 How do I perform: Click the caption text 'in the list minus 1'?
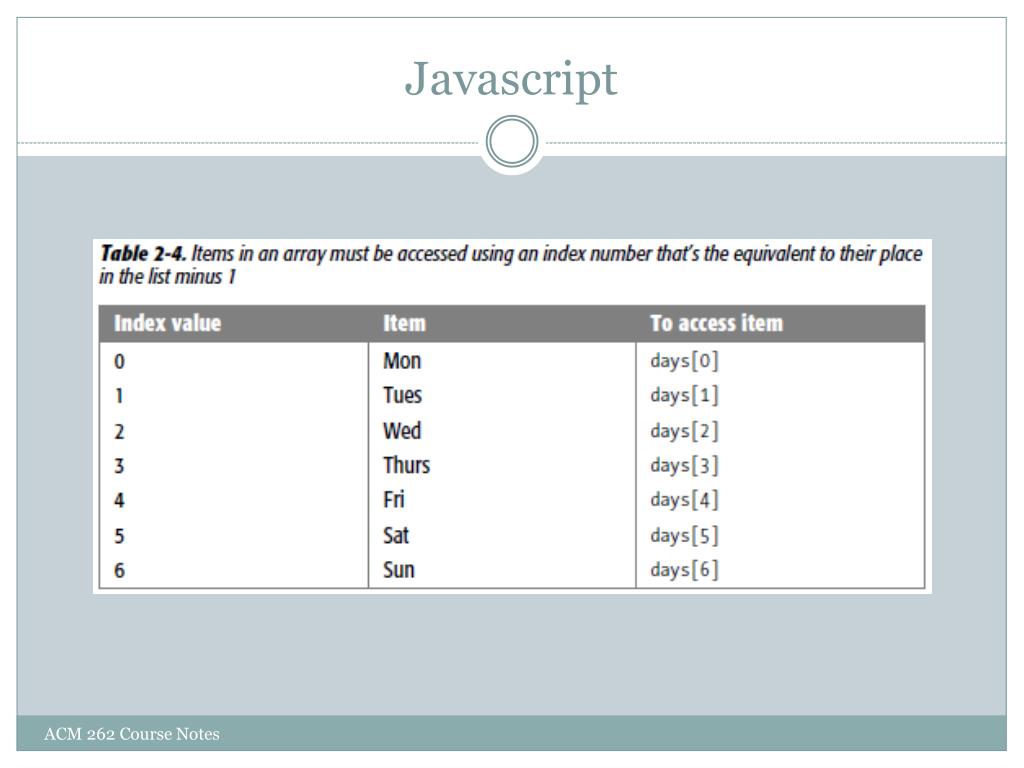tap(168, 277)
